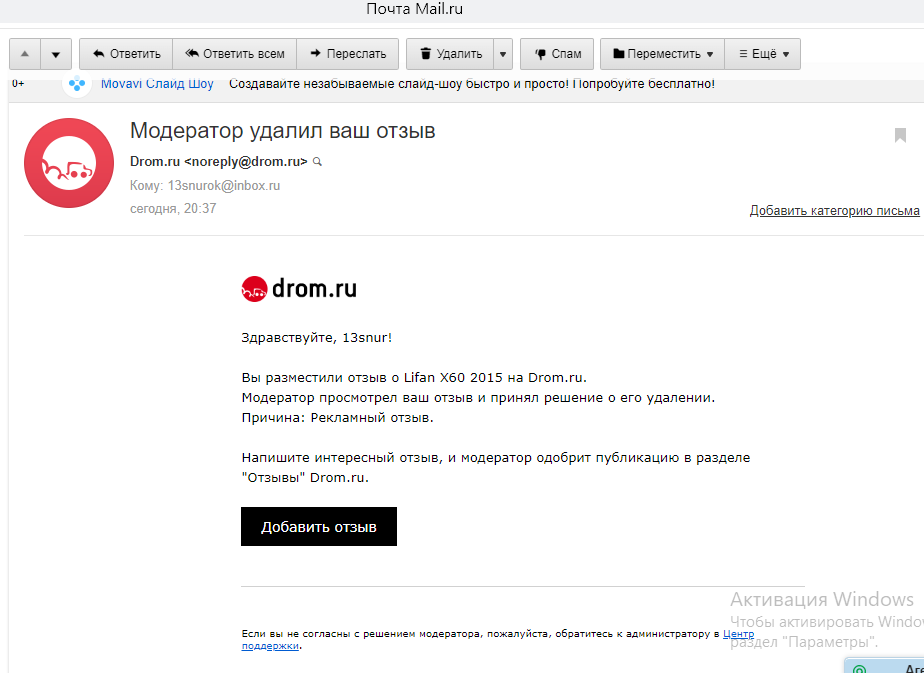Click sender name Drom.ru <noreply@drom.ru>
This screenshot has width=924, height=673.
[x=219, y=161]
